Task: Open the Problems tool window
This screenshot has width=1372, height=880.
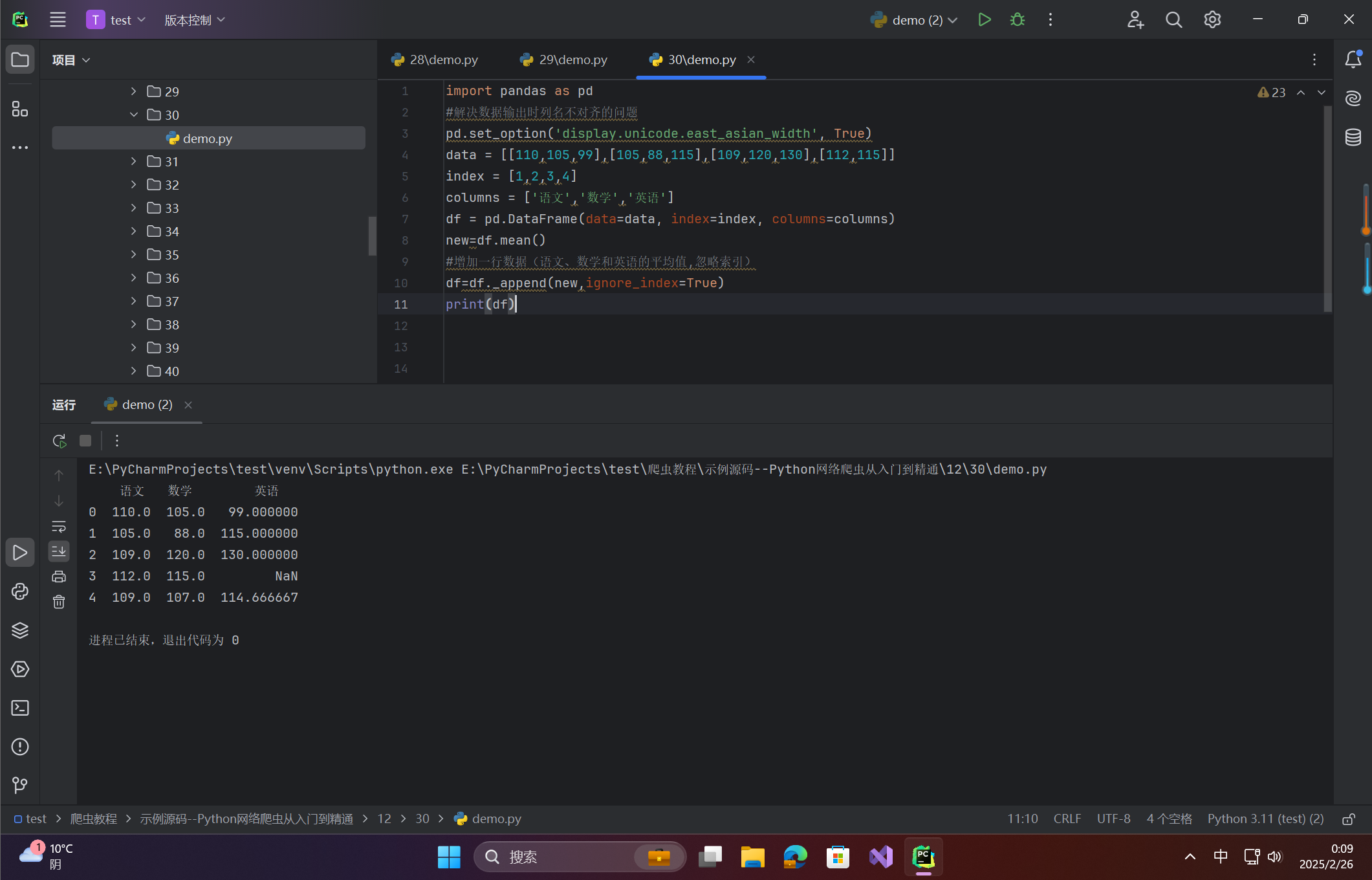Action: click(20, 746)
